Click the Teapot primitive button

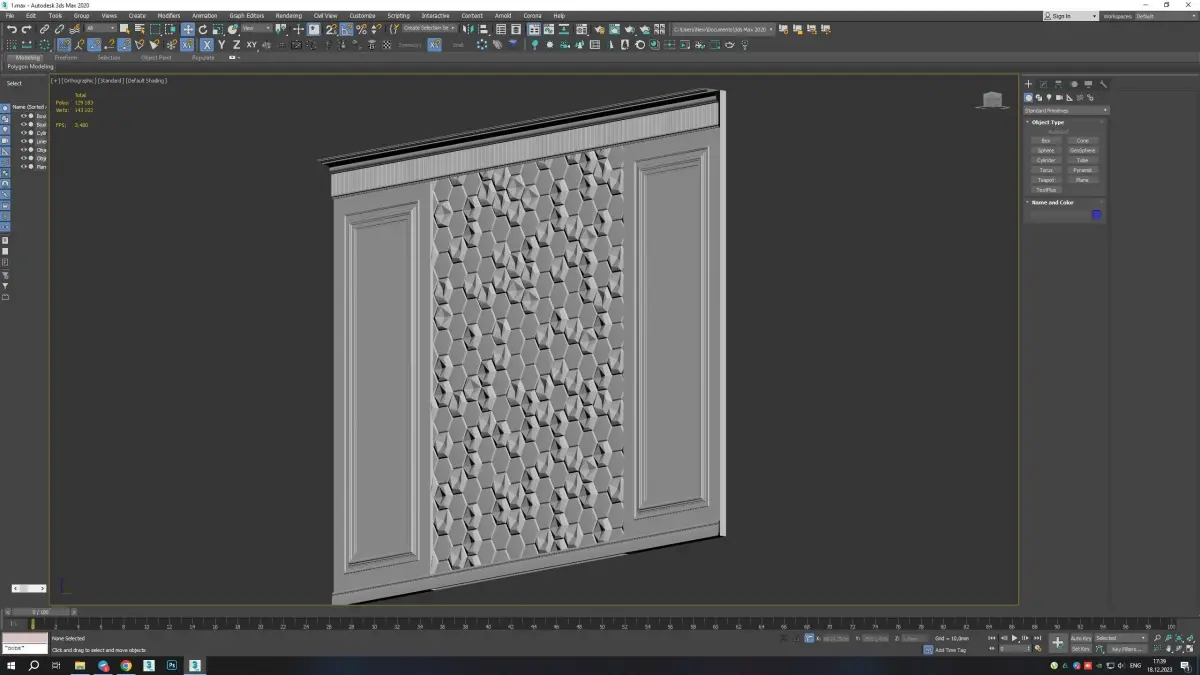[x=1046, y=180]
